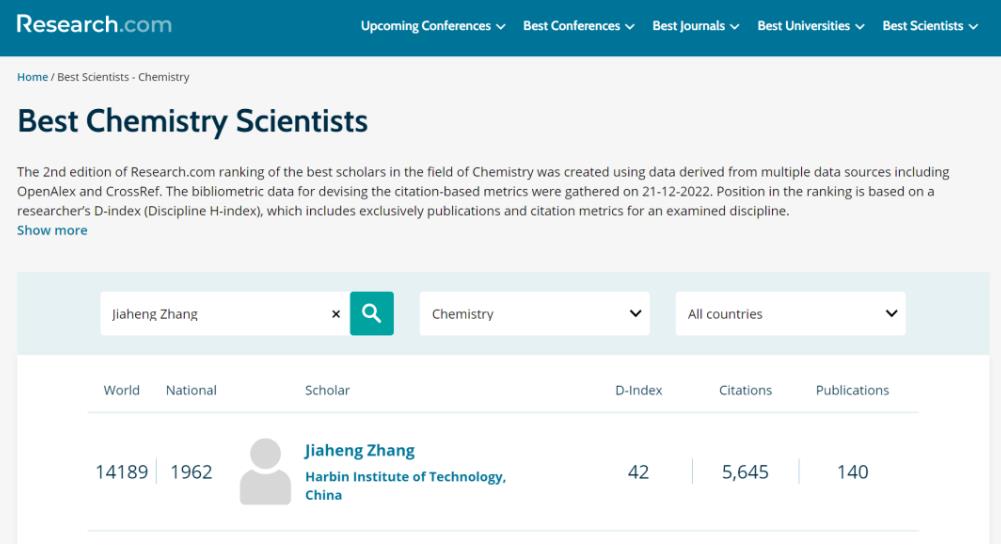Image resolution: width=1001 pixels, height=550 pixels.
Task: Open the Jiaheng Zhang scholar profile link
Action: pyautogui.click(x=359, y=450)
